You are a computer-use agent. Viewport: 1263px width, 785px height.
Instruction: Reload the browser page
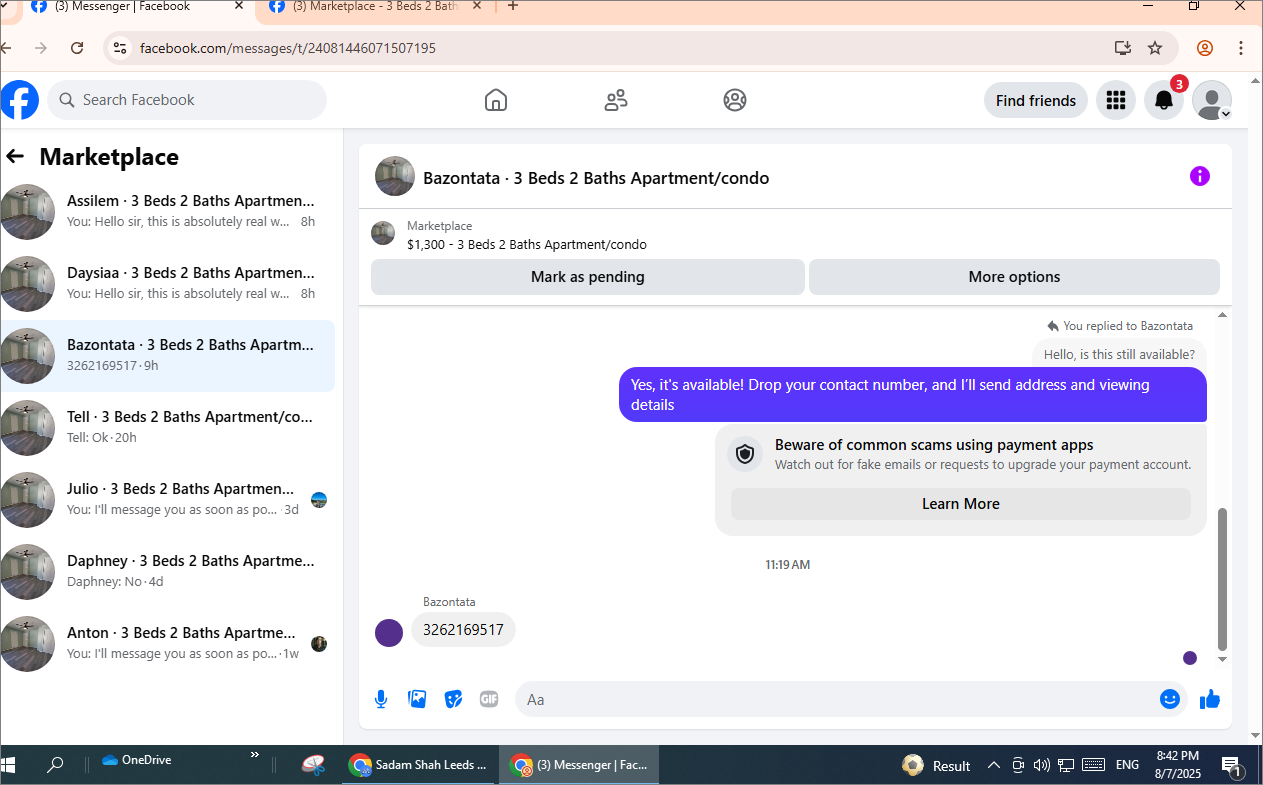click(77, 48)
